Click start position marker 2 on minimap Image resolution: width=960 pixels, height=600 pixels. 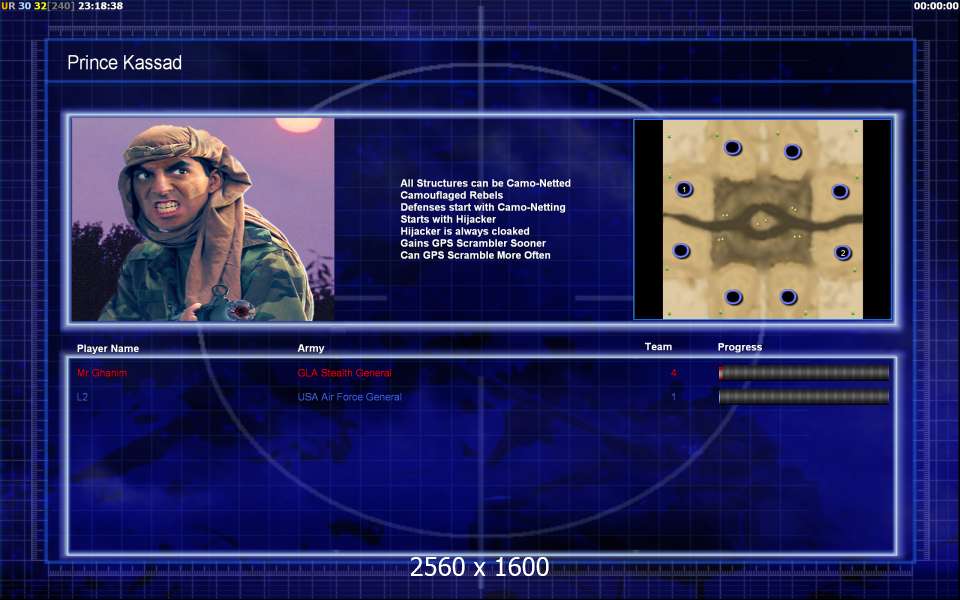843,253
